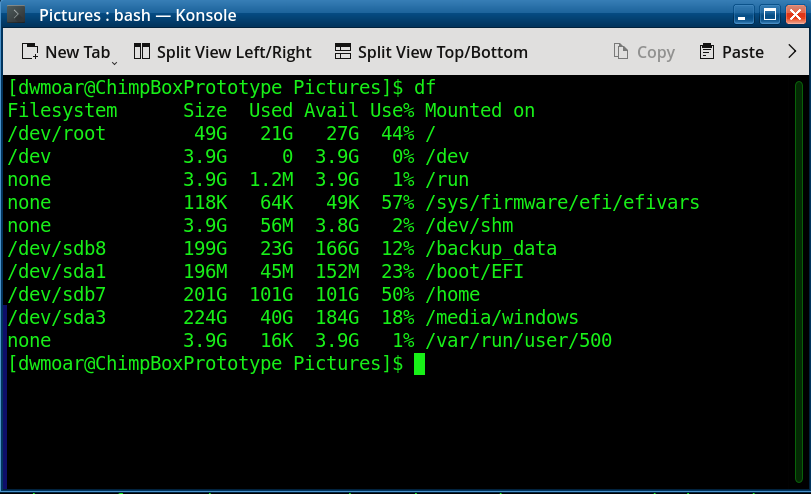Show hidden toolbar items via overflow chevron

(794, 52)
